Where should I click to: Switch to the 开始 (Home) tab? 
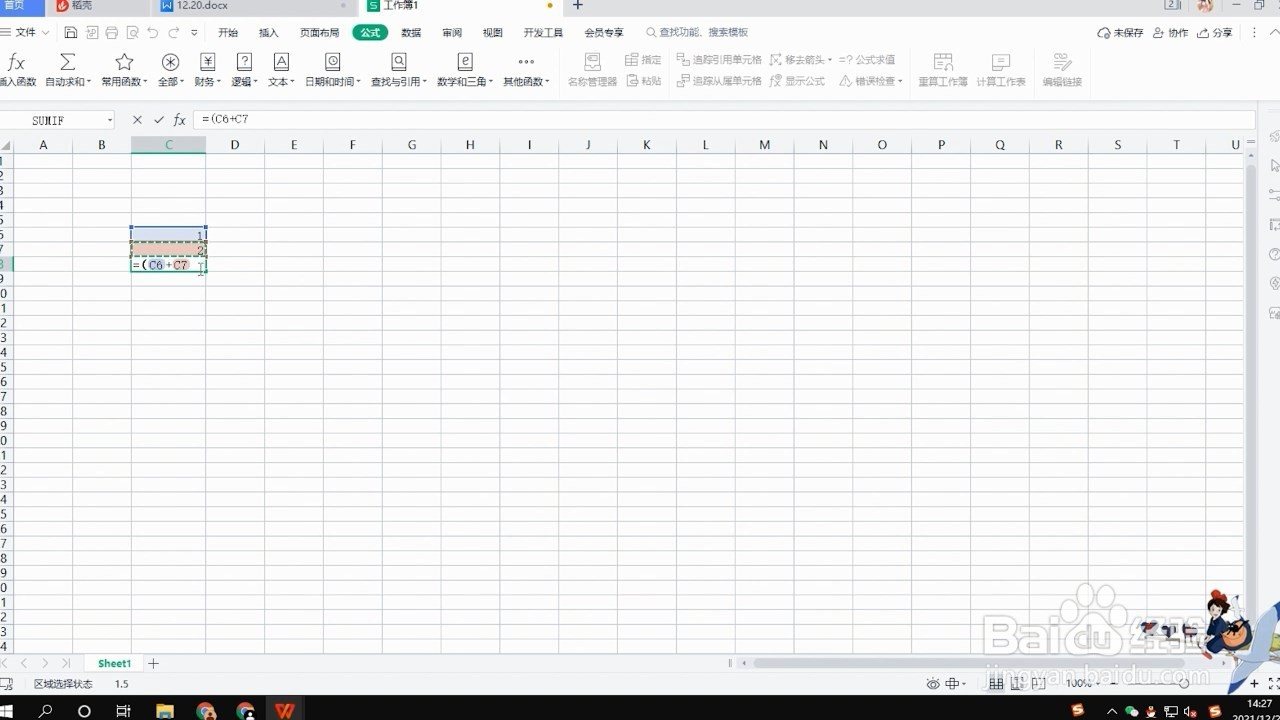pyautogui.click(x=228, y=33)
